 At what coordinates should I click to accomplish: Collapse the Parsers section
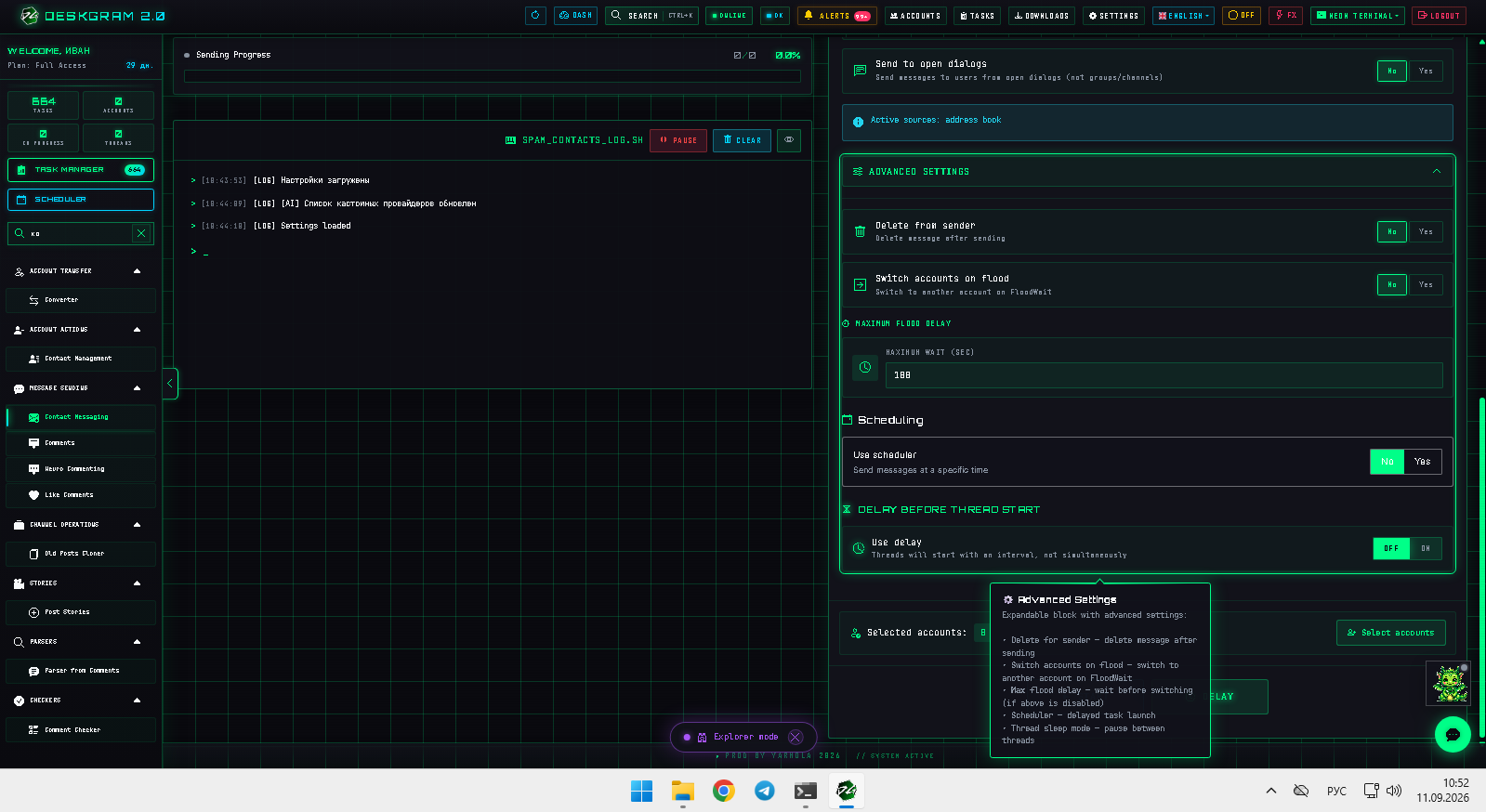point(137,642)
